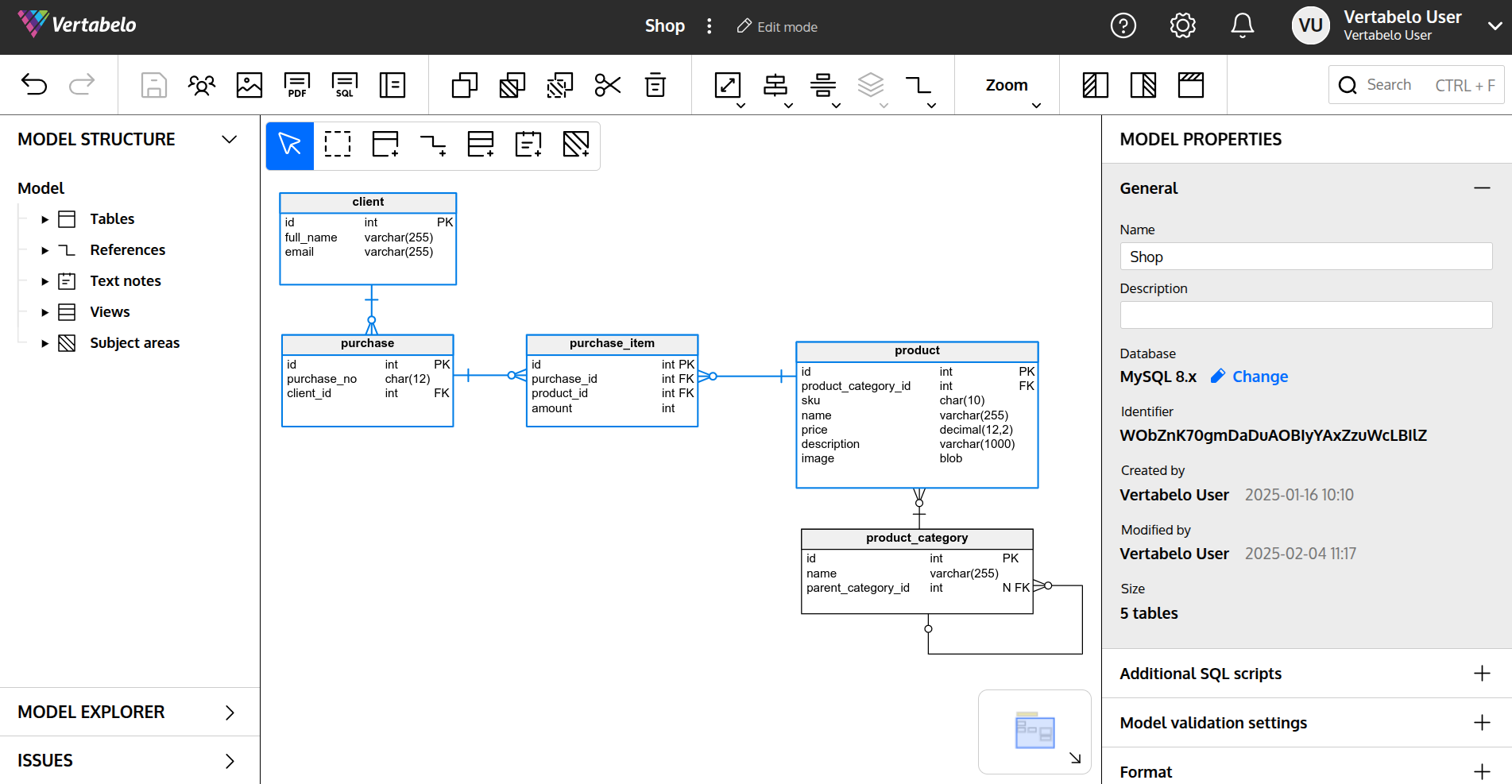Expand the Tables tree node

[x=45, y=219]
